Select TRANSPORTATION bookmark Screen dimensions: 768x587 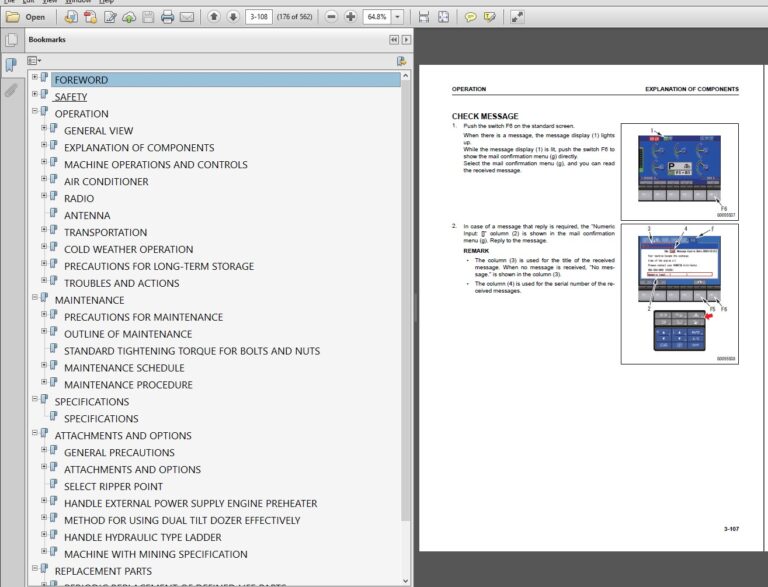tap(105, 232)
